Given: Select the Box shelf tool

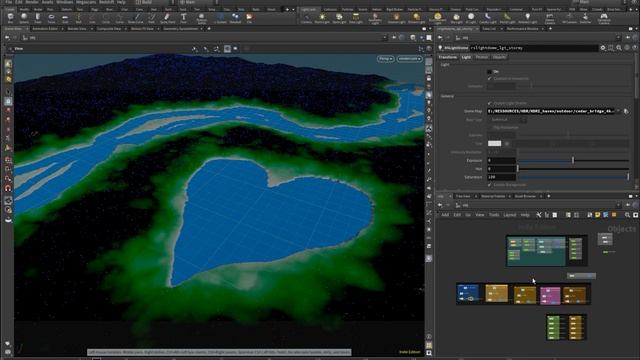Looking at the screenshot, I should coord(11,18).
